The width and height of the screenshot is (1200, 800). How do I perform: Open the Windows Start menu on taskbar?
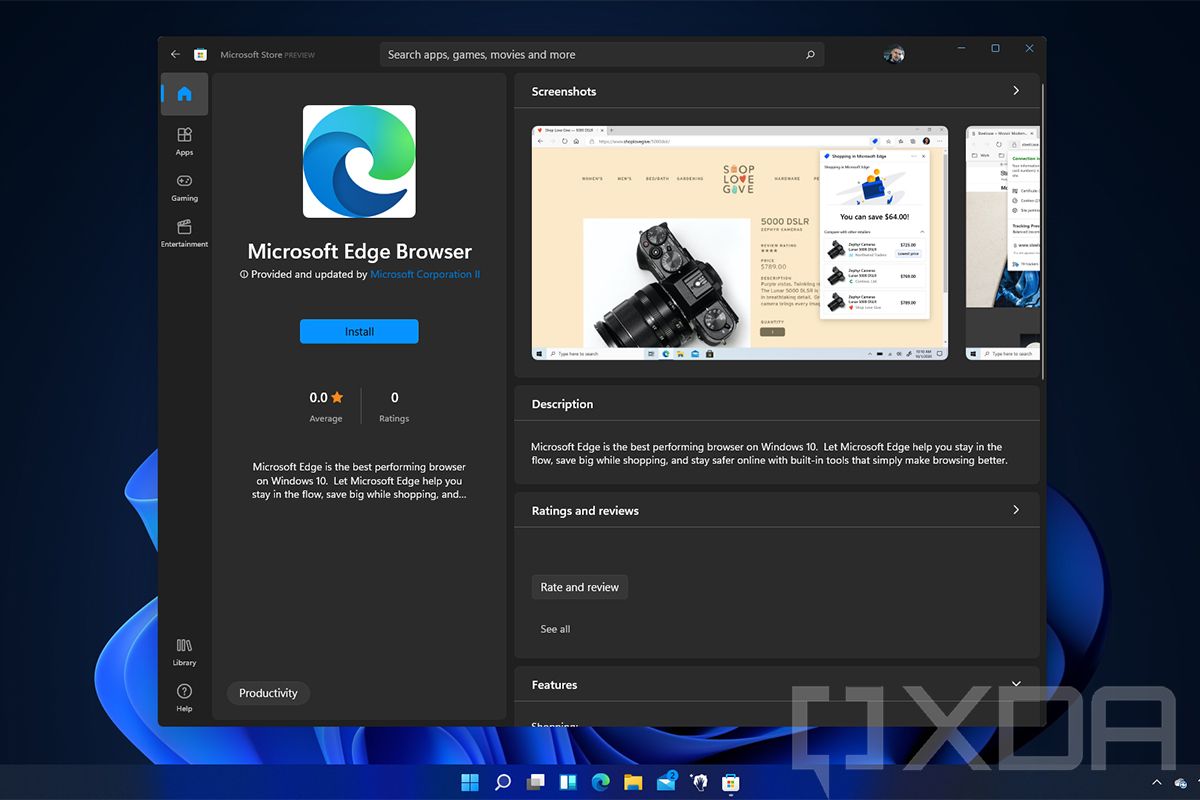pos(469,782)
